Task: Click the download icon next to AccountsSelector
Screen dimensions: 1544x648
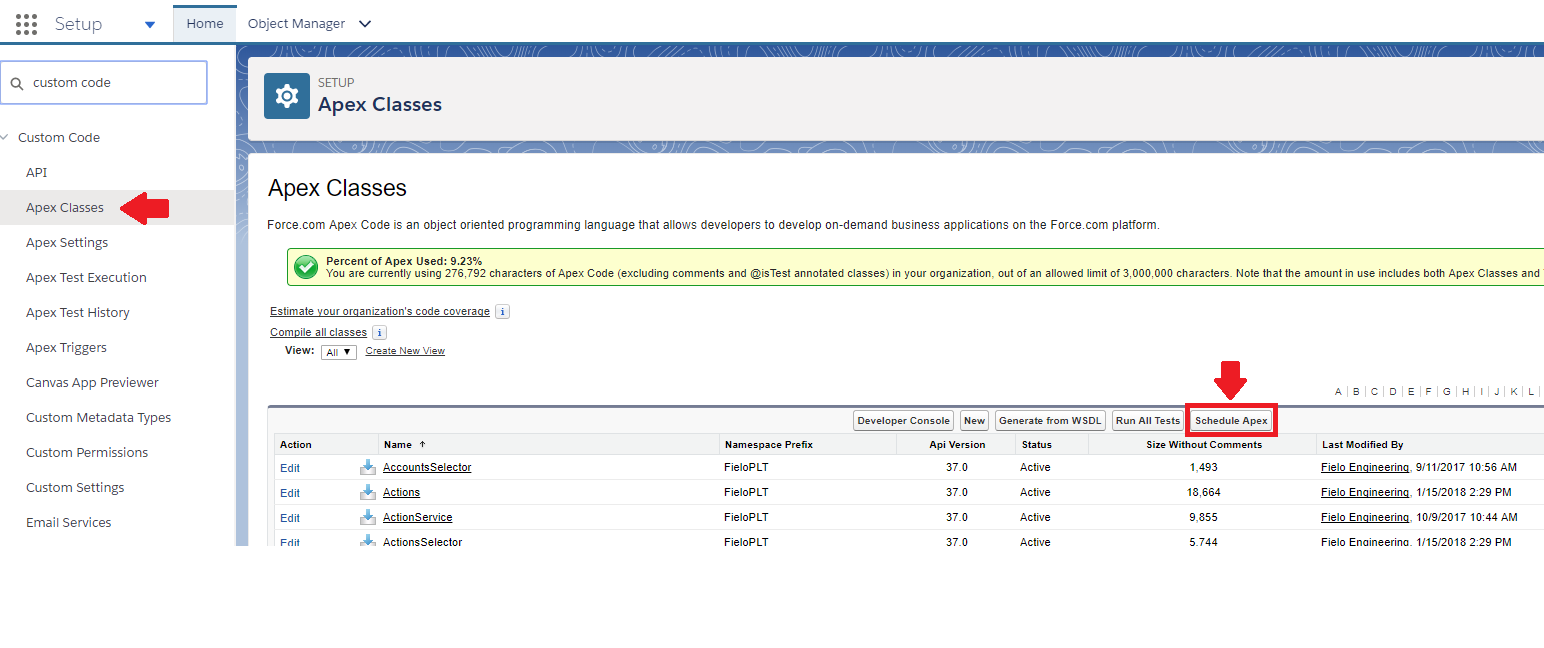Action: coord(367,467)
